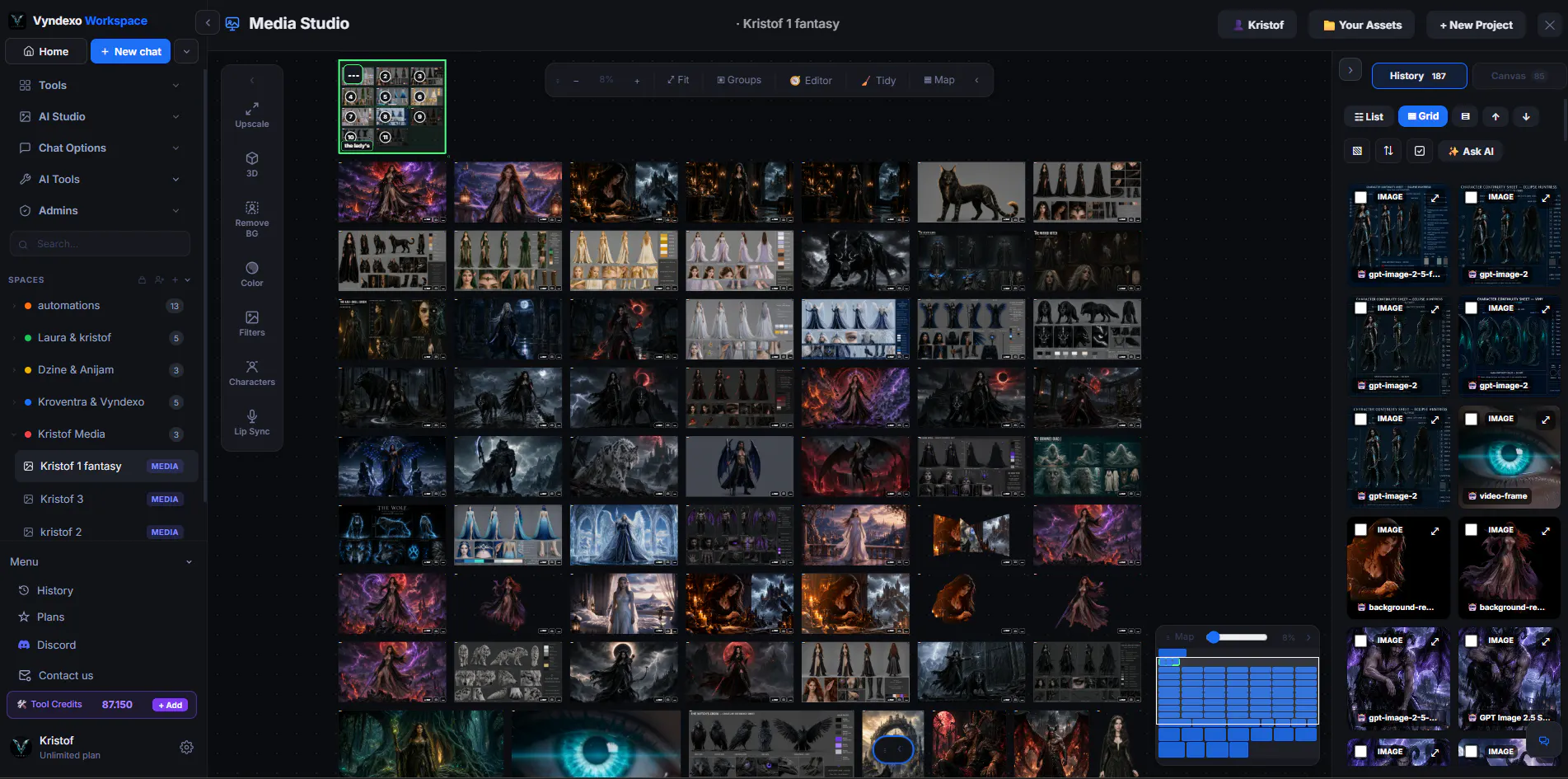
Task: Select the Upscale tool
Action: (x=252, y=115)
